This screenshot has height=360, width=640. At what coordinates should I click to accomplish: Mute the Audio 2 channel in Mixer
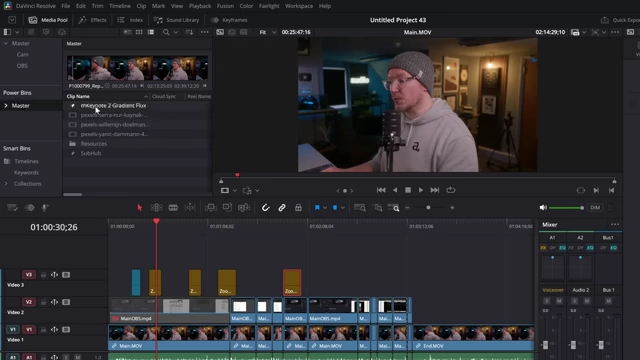(x=587, y=301)
